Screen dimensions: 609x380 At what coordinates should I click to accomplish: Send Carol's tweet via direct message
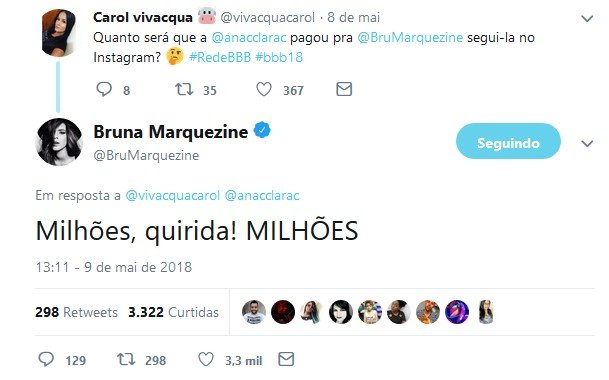(x=344, y=89)
